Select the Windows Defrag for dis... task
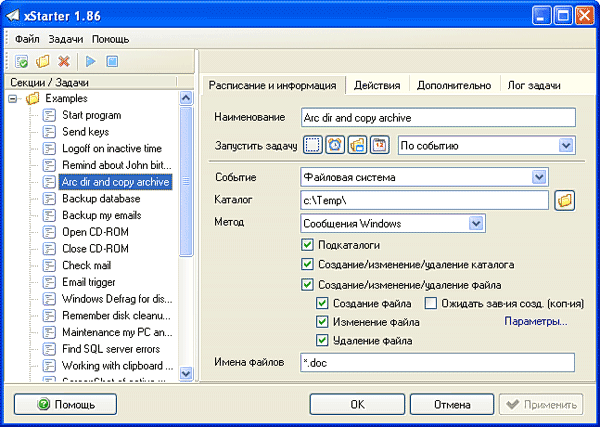 coord(117,299)
